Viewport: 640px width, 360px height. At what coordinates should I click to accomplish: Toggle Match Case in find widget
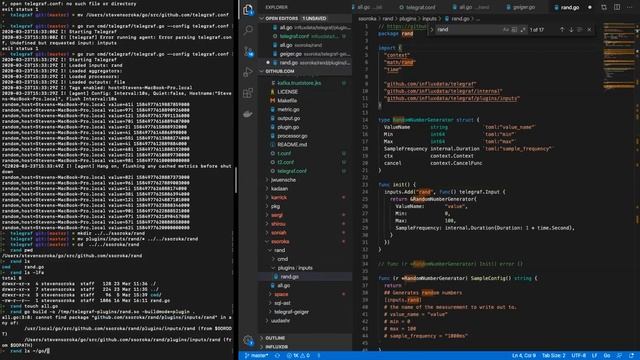tap(506, 30)
